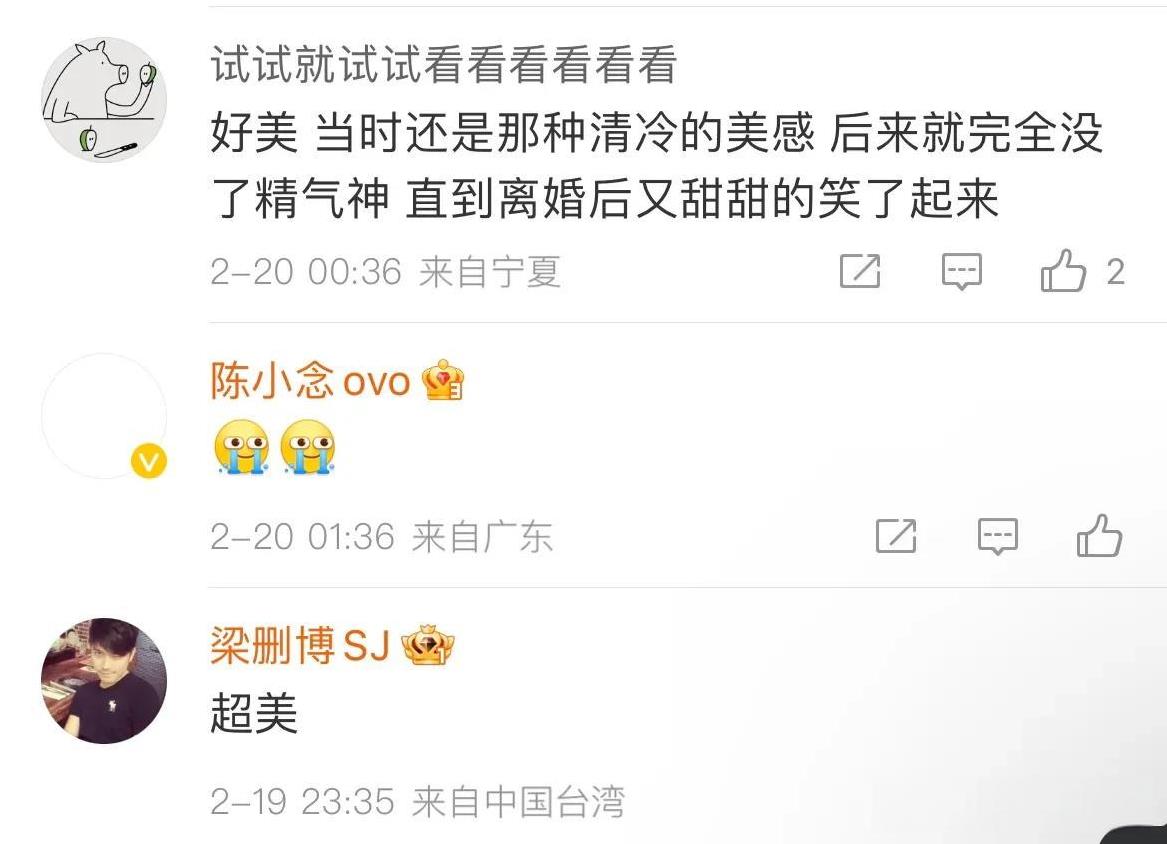Visit 梁删博SJ's username link
Image resolution: width=1167 pixels, height=844 pixels.
click(x=300, y=645)
